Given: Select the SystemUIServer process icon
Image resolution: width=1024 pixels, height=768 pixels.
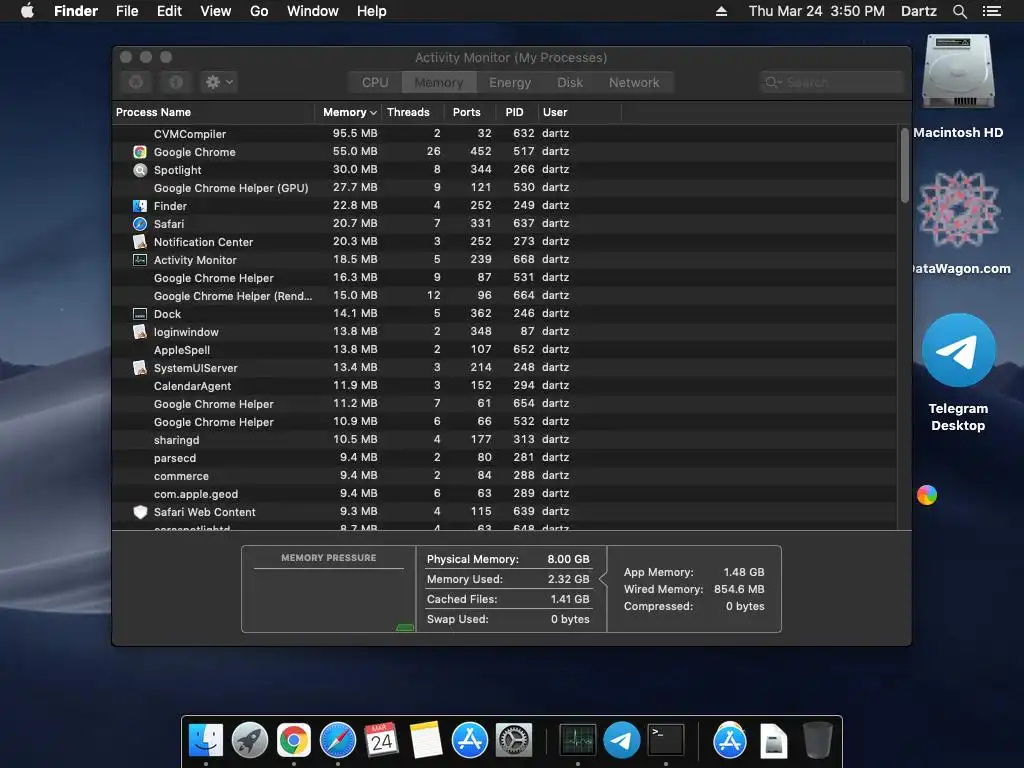Looking at the screenshot, I should [140, 368].
